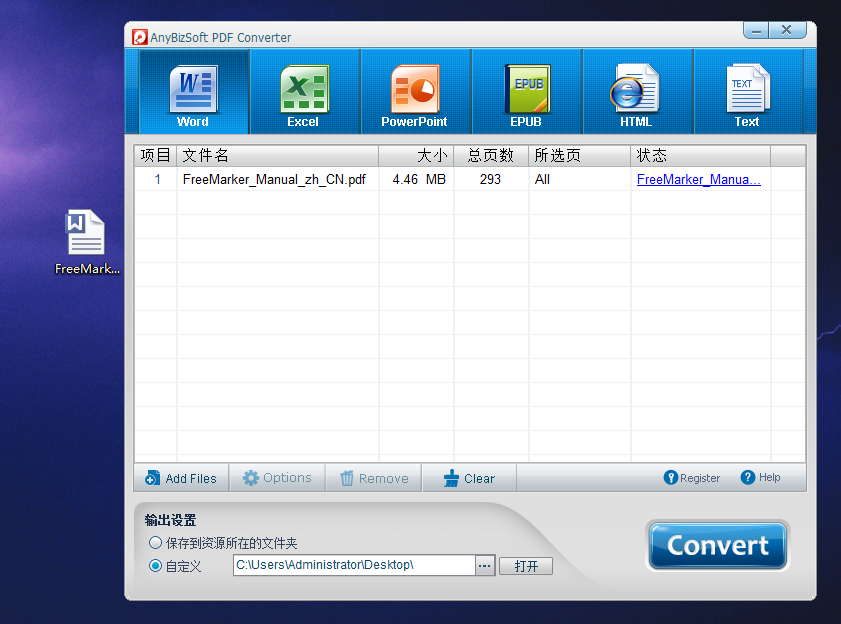The width and height of the screenshot is (841, 624).
Task: Open Help
Action: point(761,477)
